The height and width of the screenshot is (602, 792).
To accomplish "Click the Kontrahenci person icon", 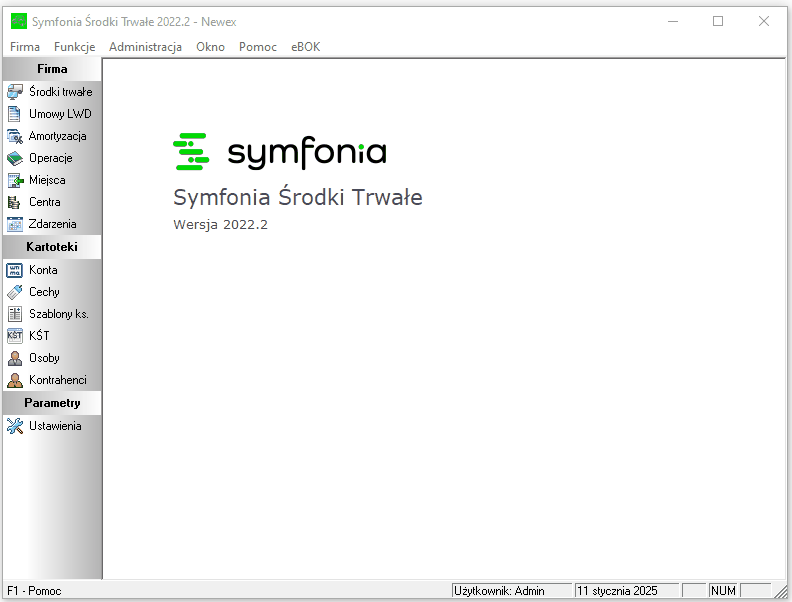I will (x=15, y=380).
